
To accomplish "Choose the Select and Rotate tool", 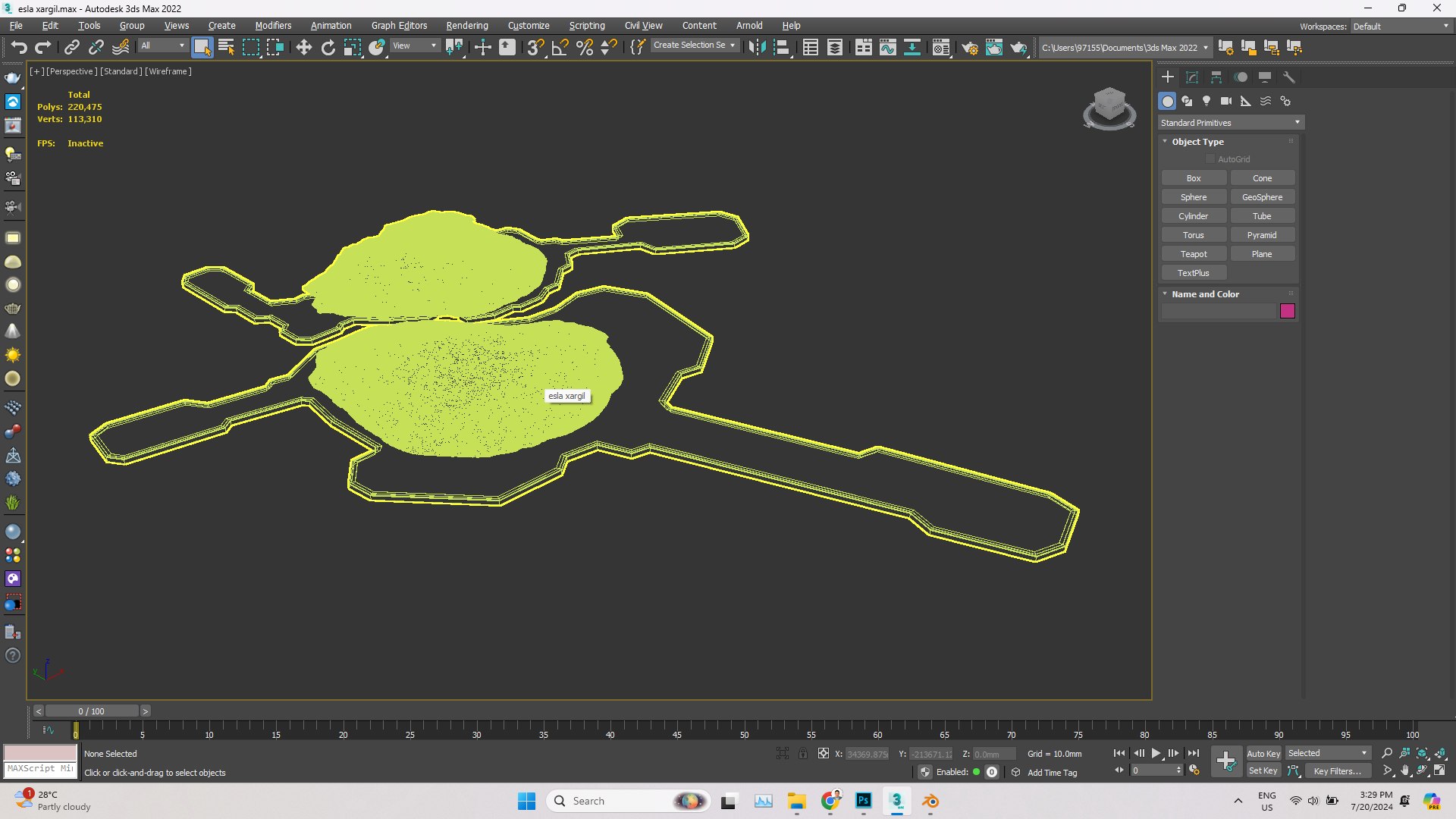I will 328,48.
